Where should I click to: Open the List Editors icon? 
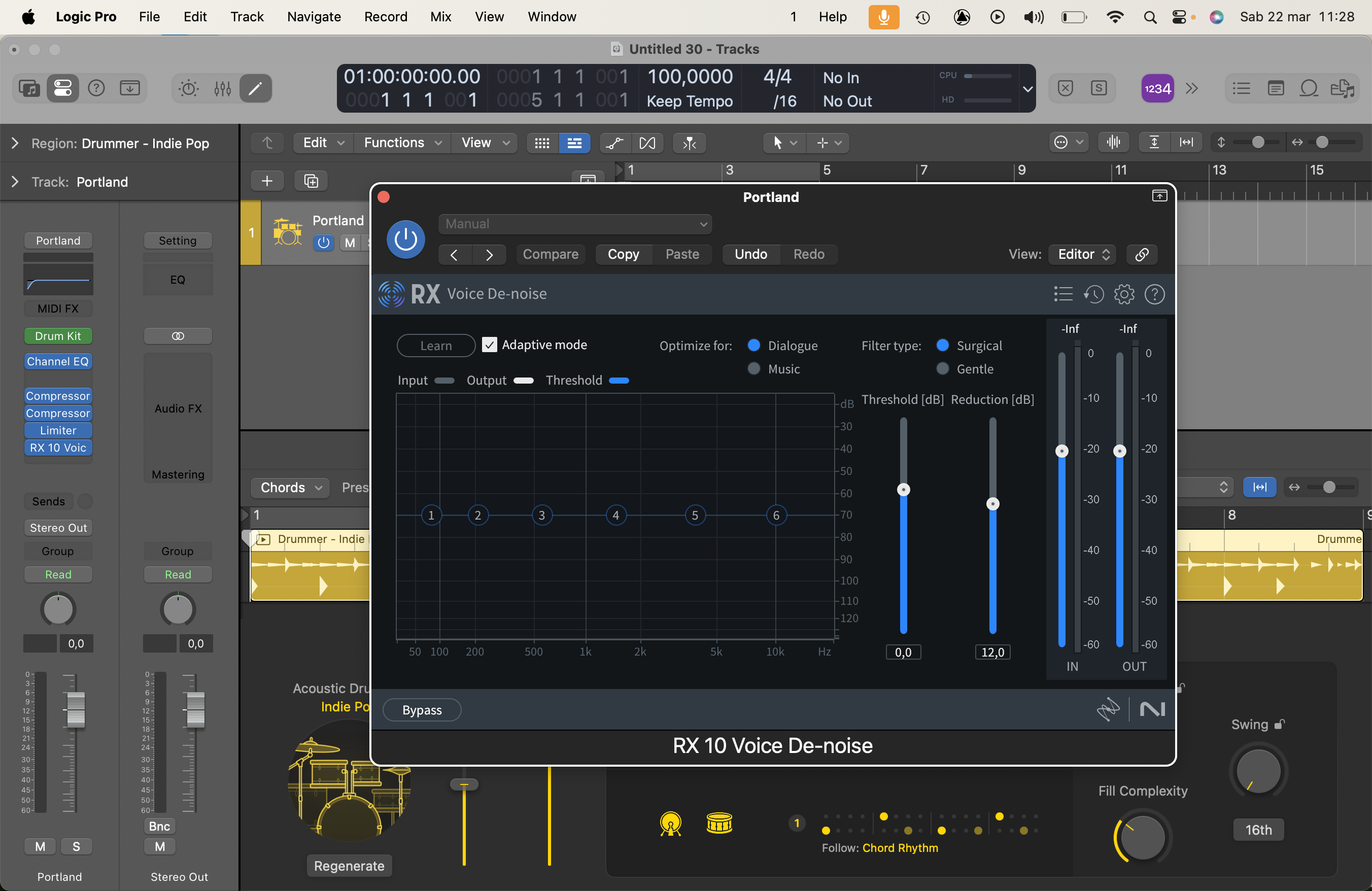point(1241,88)
